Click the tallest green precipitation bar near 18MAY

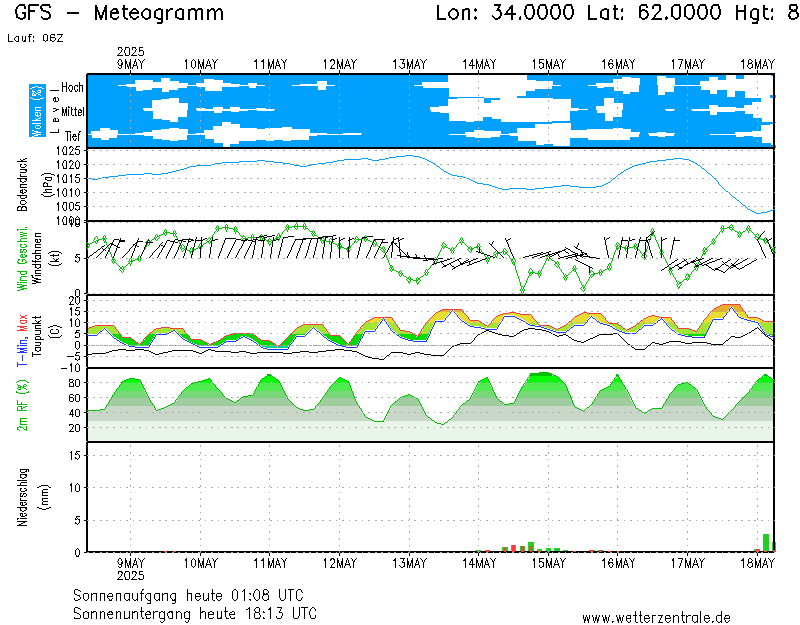tap(766, 543)
